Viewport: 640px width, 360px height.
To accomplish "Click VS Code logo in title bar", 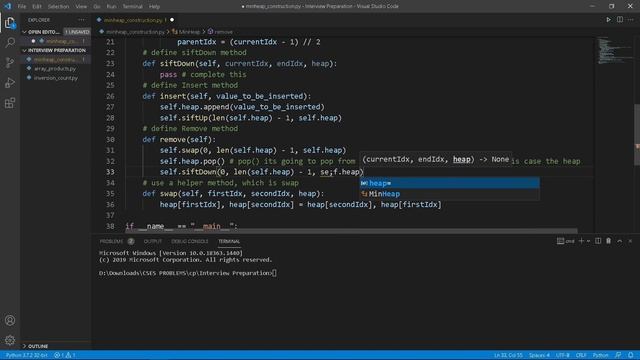I will tap(8, 6).
